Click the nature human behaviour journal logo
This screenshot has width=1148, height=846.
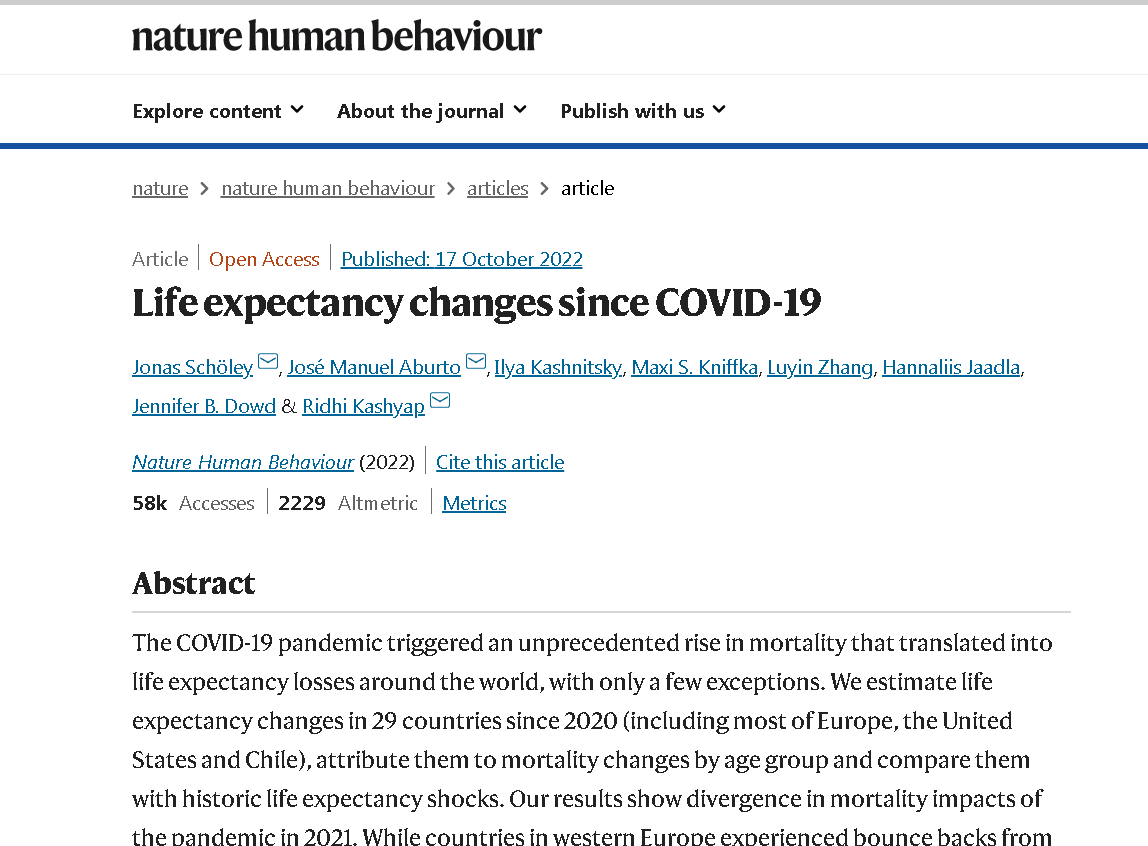[337, 37]
